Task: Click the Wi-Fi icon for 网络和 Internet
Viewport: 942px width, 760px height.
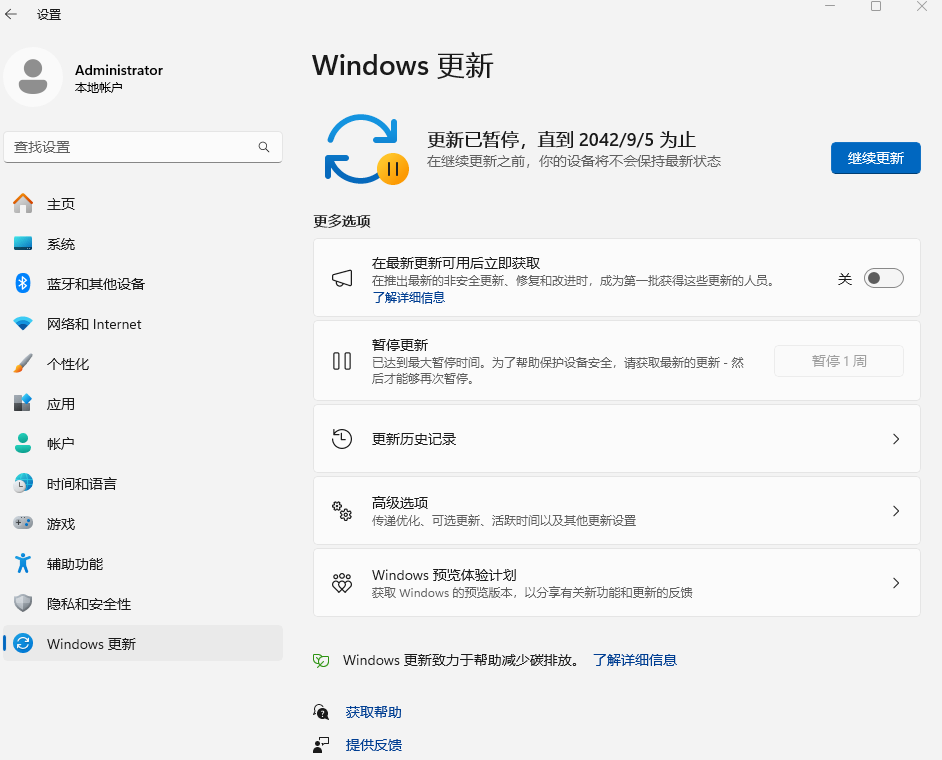Action: [23, 324]
